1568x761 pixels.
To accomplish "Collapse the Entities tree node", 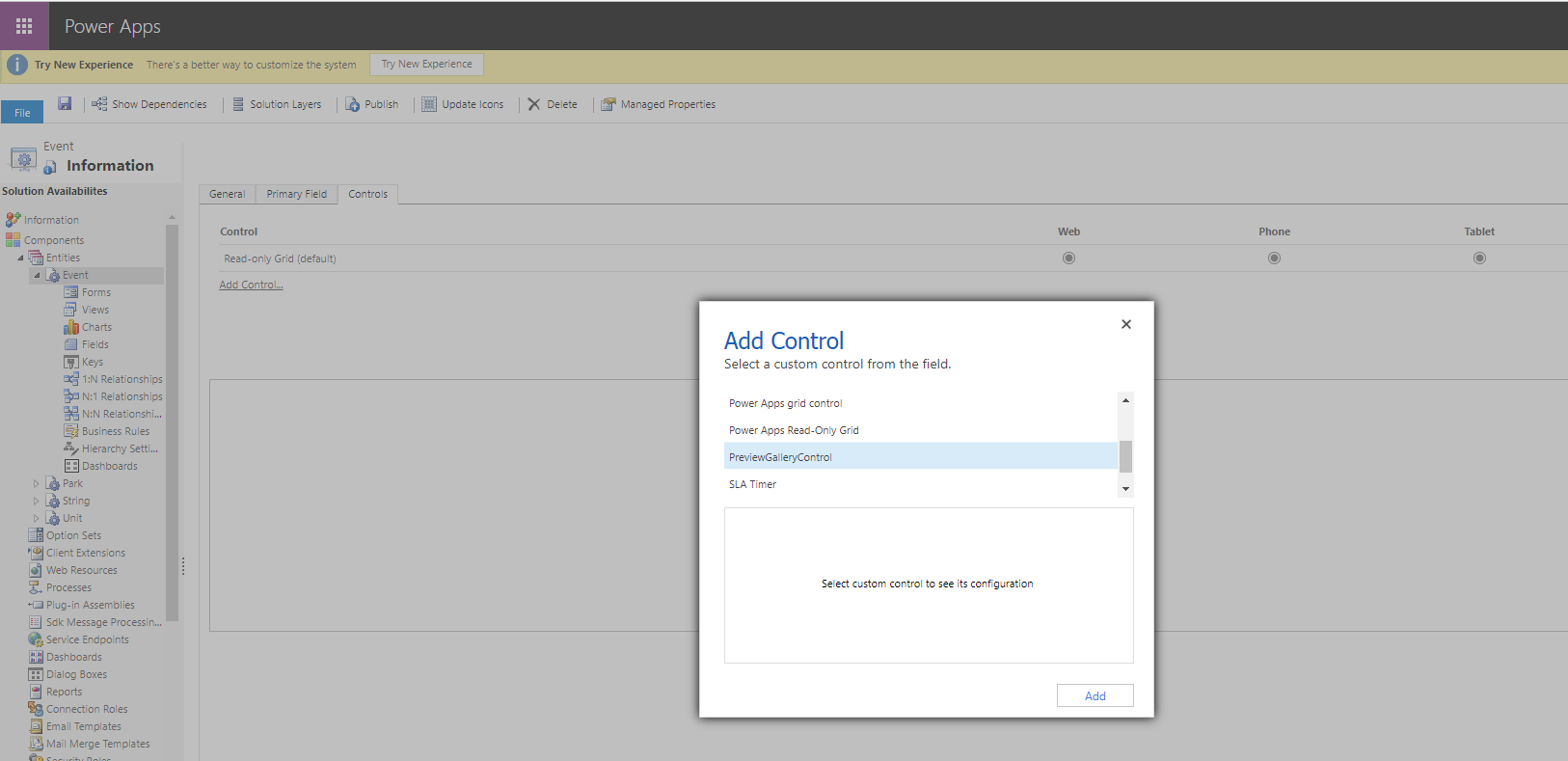I will 20,258.
